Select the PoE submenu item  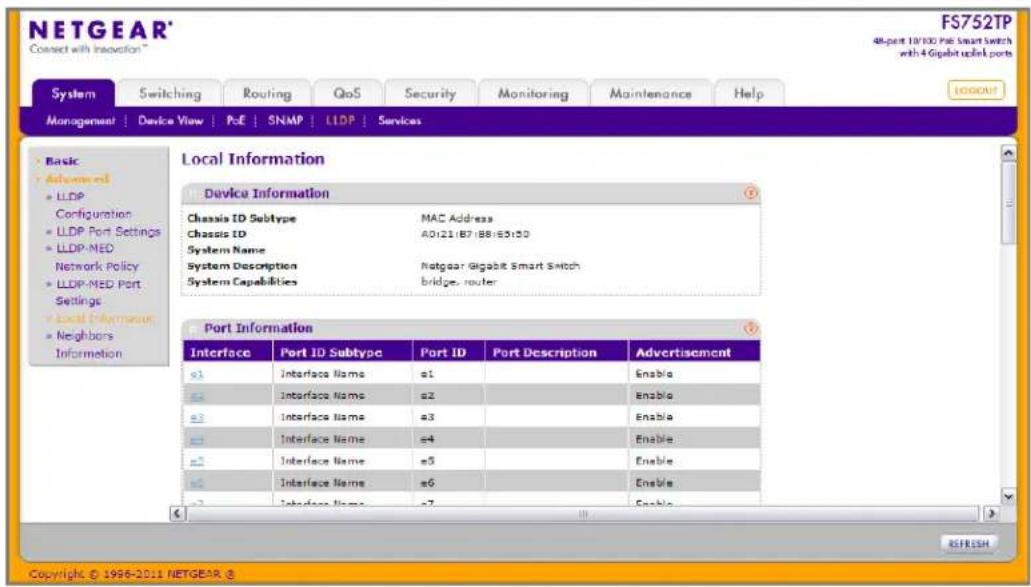pyautogui.click(x=235, y=120)
